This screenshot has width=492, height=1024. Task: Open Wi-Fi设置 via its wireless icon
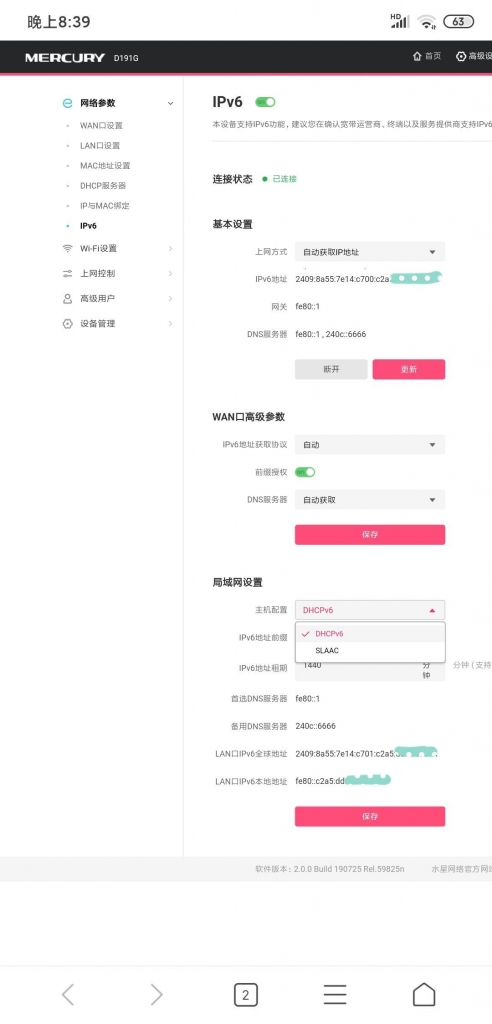coord(67,248)
